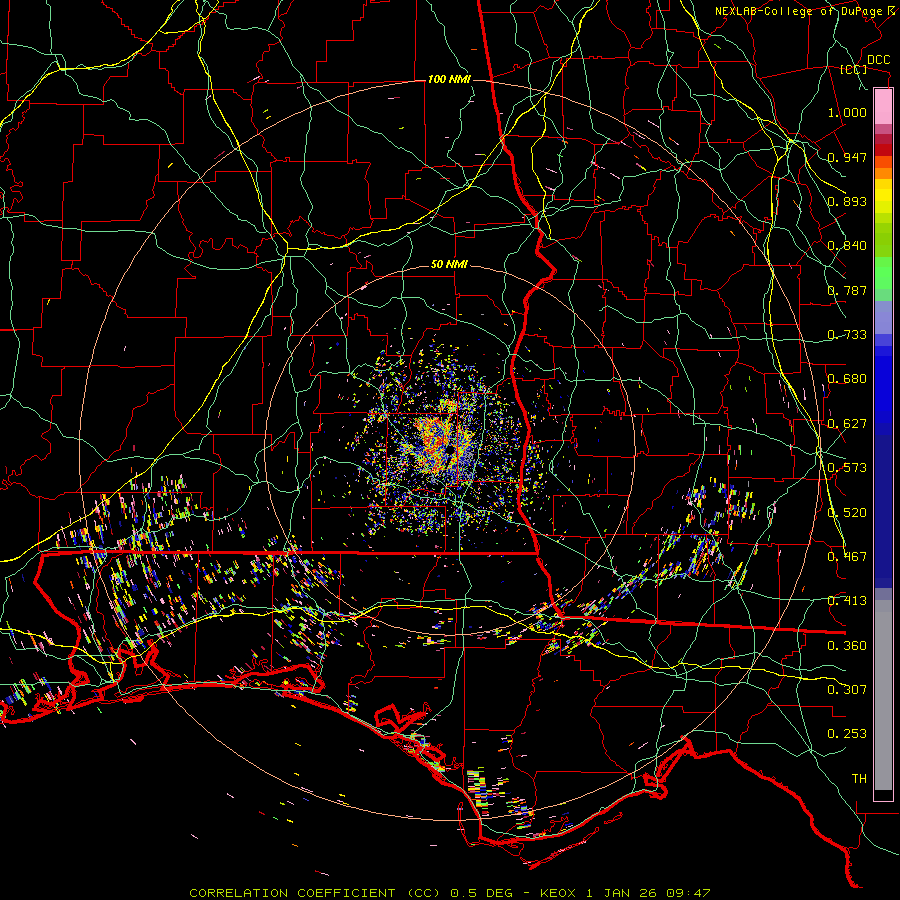Click the '0.520' scale value
This screenshot has height=900, width=900.
pos(847,513)
